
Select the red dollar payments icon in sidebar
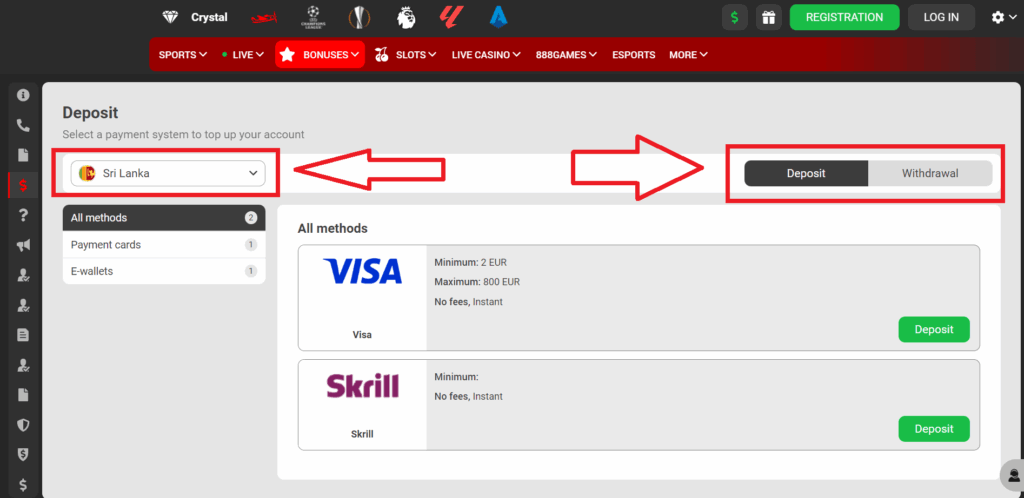(24, 185)
